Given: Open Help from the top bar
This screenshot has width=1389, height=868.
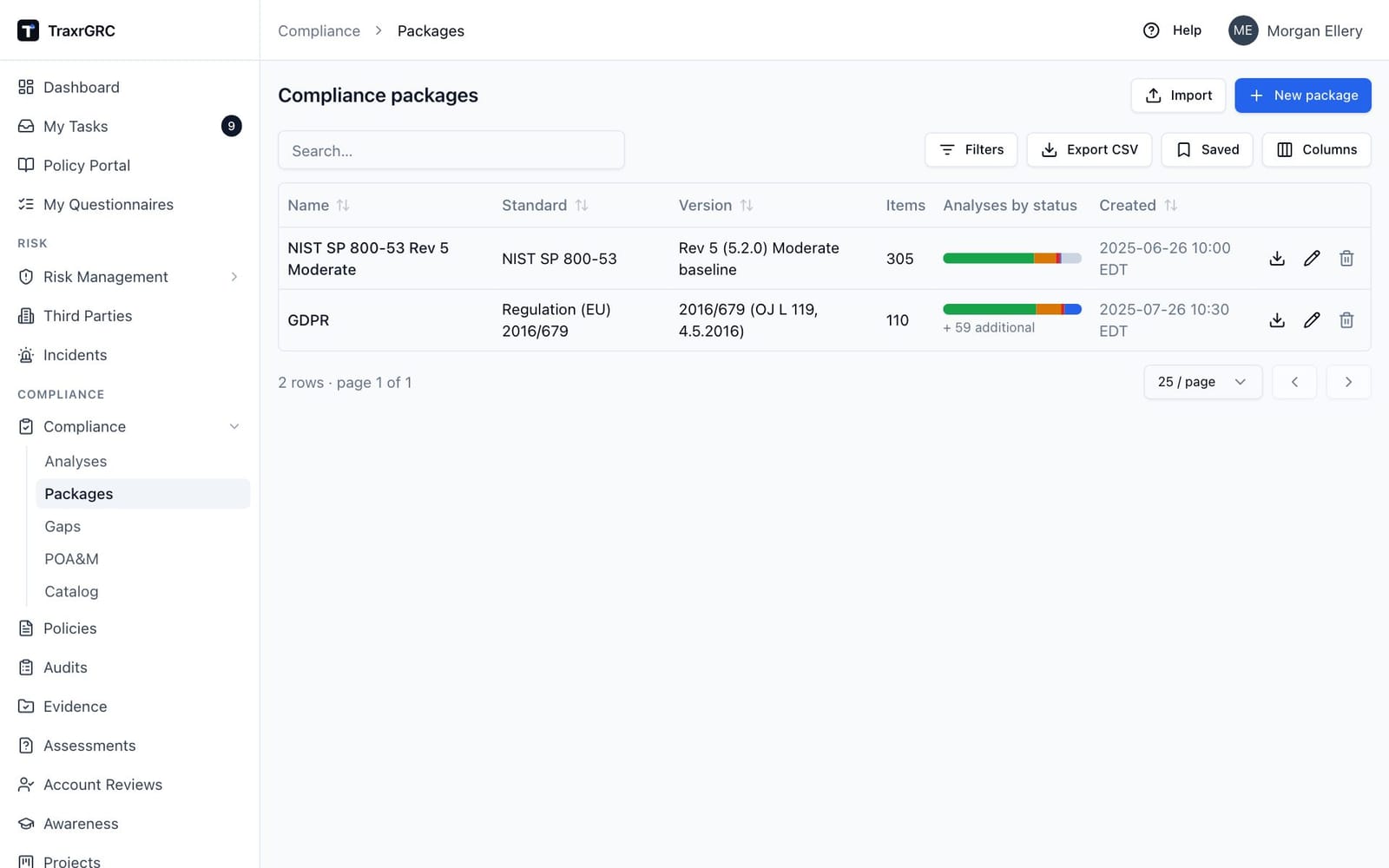Looking at the screenshot, I should (x=1173, y=30).
